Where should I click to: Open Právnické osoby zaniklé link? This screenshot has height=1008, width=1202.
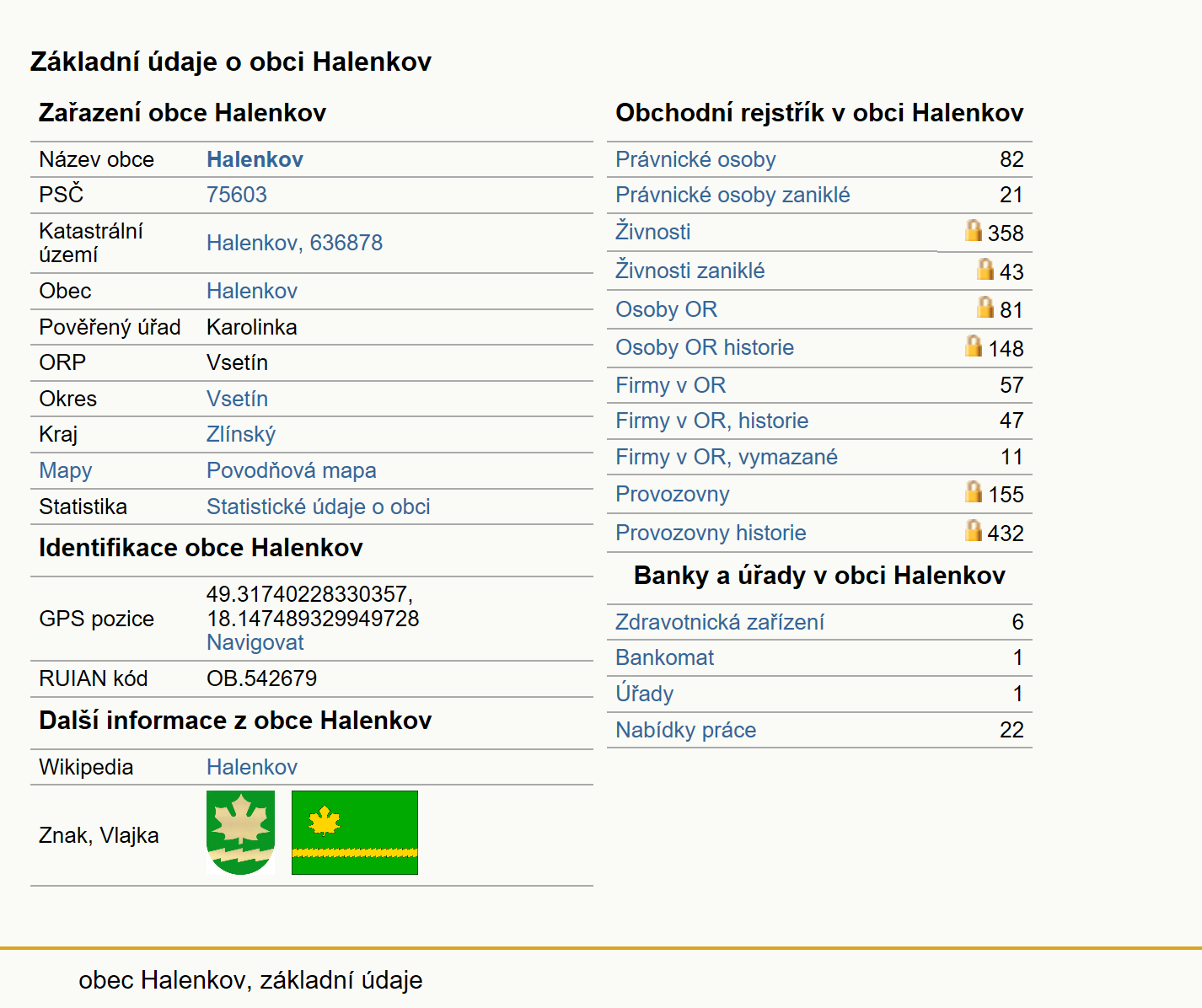(732, 195)
